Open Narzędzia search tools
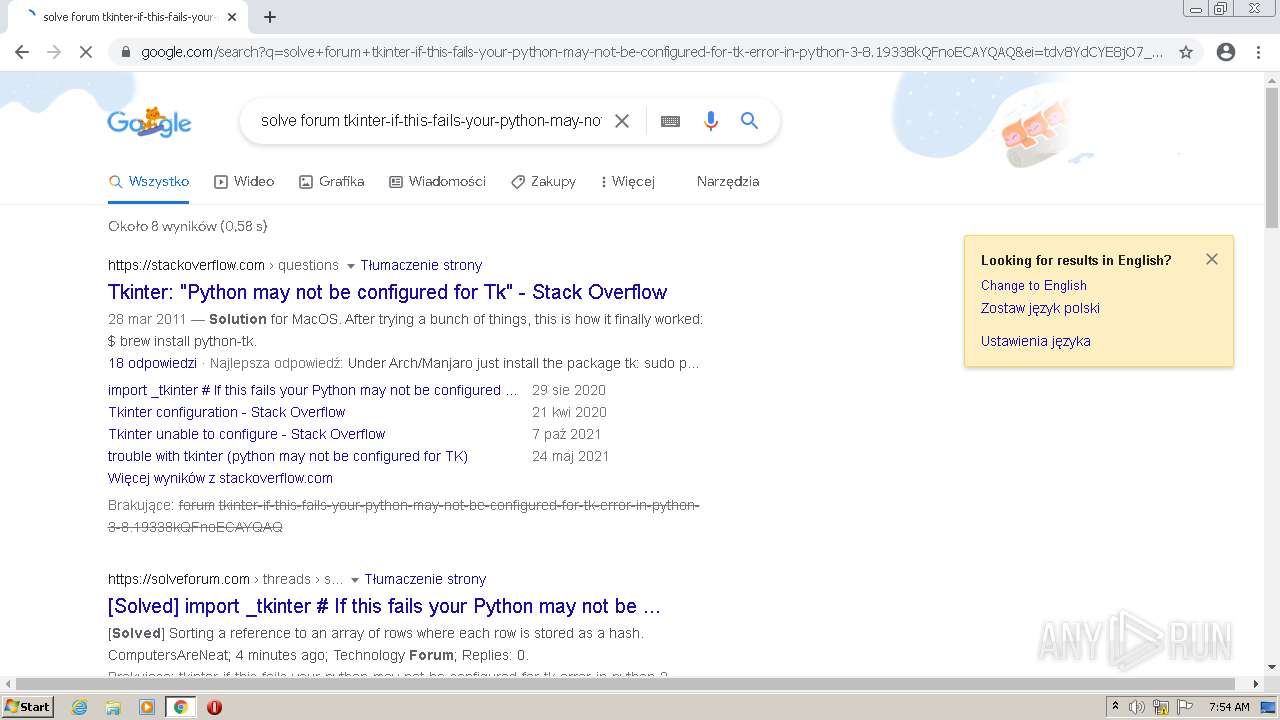Viewport: 1280px width, 720px height. pos(728,181)
